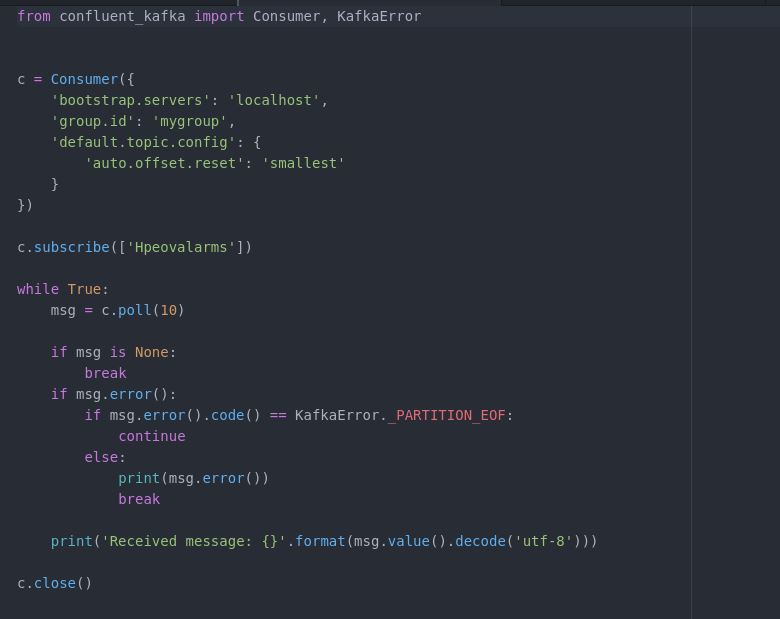Viewport: 780px width, 619px height.
Task: Click the 'while' keyword
Action: tap(38, 289)
